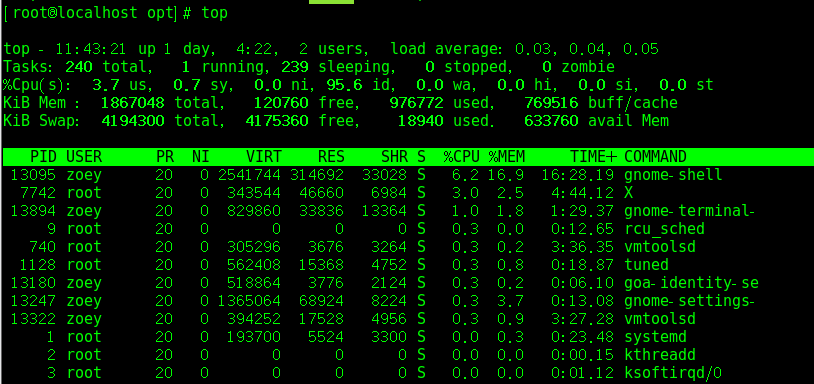Screen dimensions: 814x384
Task: Click the typed 'top' command at prompt
Action: [x=214, y=13]
